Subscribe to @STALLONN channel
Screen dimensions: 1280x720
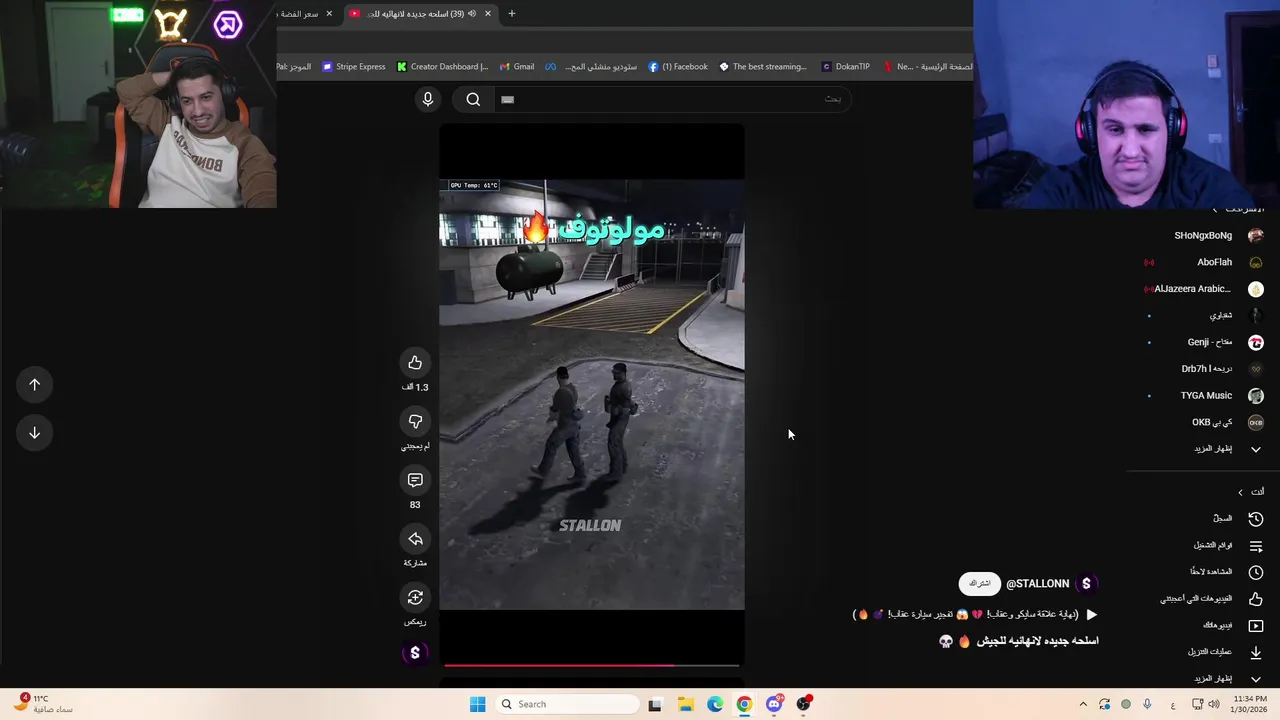(980, 583)
